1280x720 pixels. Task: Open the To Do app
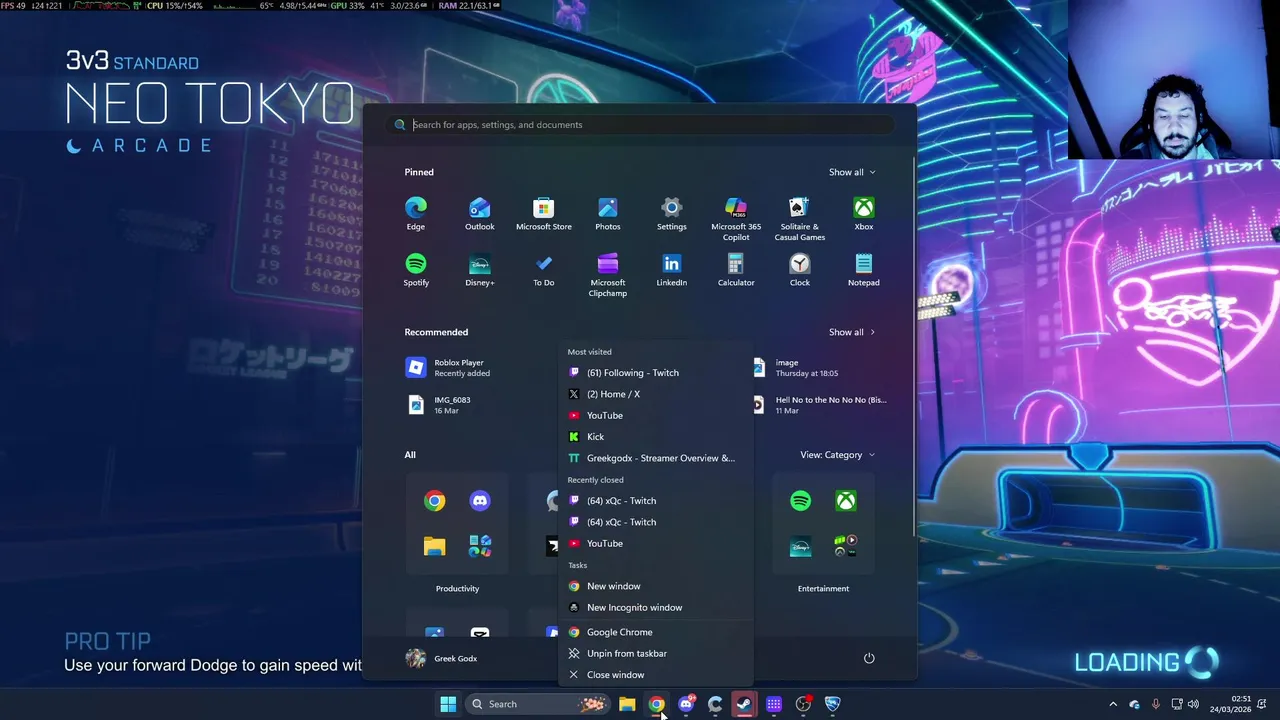coord(544,269)
